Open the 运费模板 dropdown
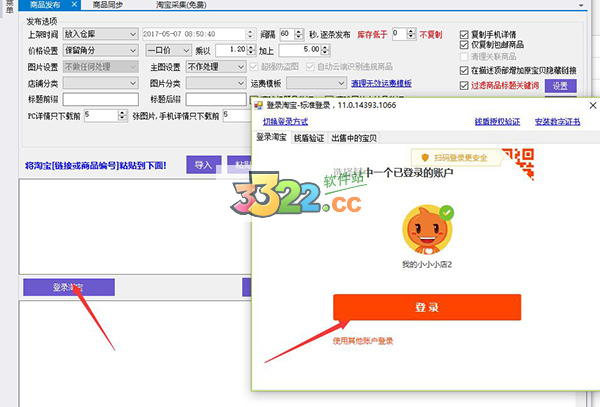600x407 pixels. tap(316, 83)
